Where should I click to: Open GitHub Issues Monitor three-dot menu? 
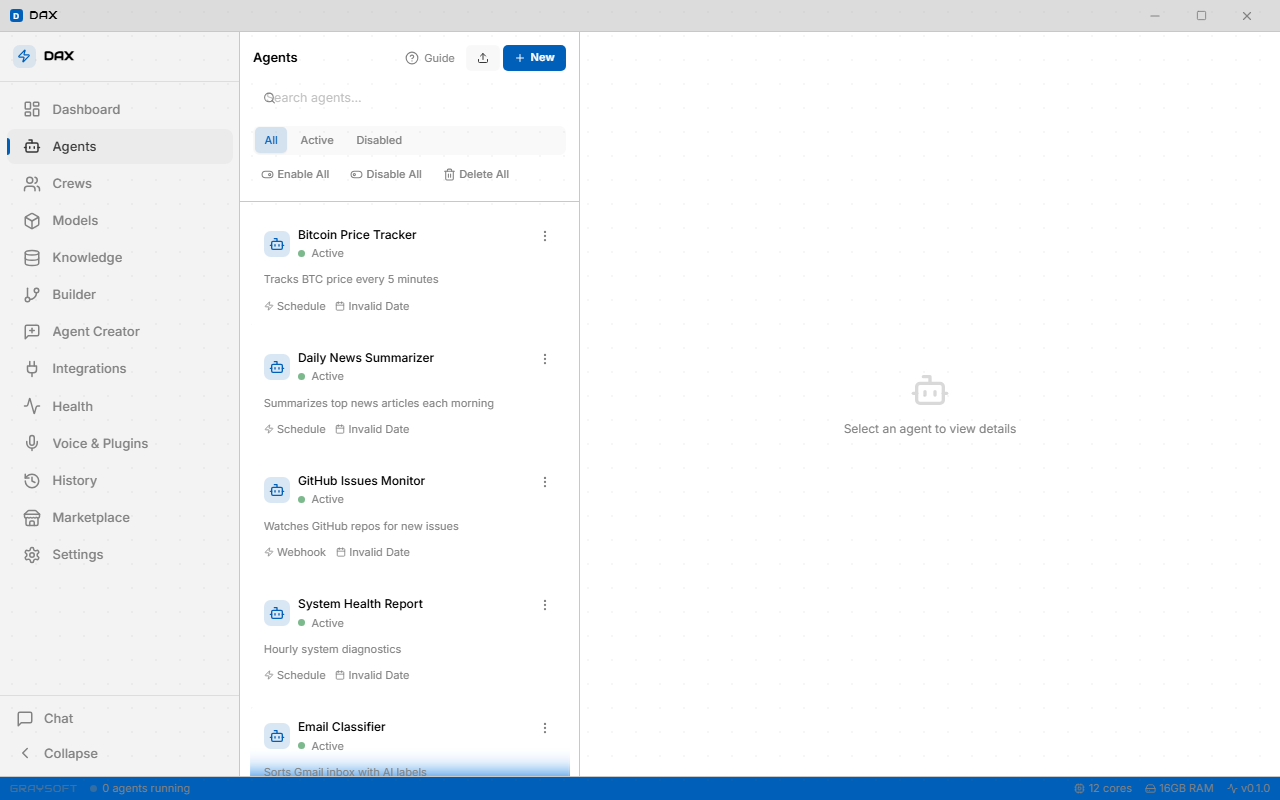coord(545,482)
